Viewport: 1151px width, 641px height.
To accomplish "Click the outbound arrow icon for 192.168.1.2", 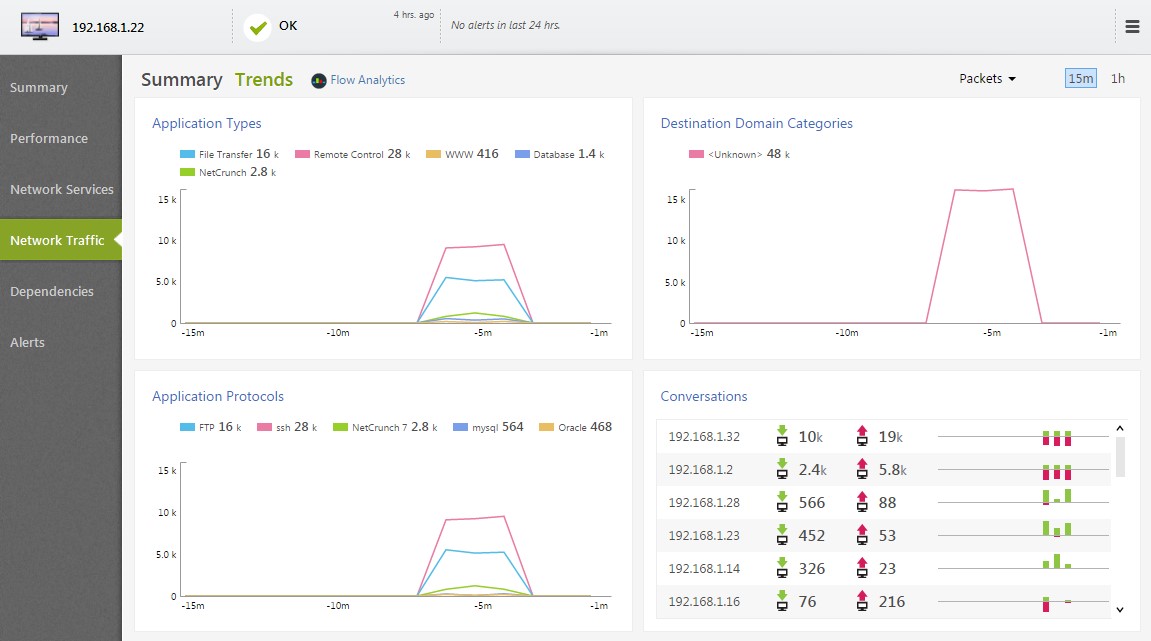I will (862, 470).
